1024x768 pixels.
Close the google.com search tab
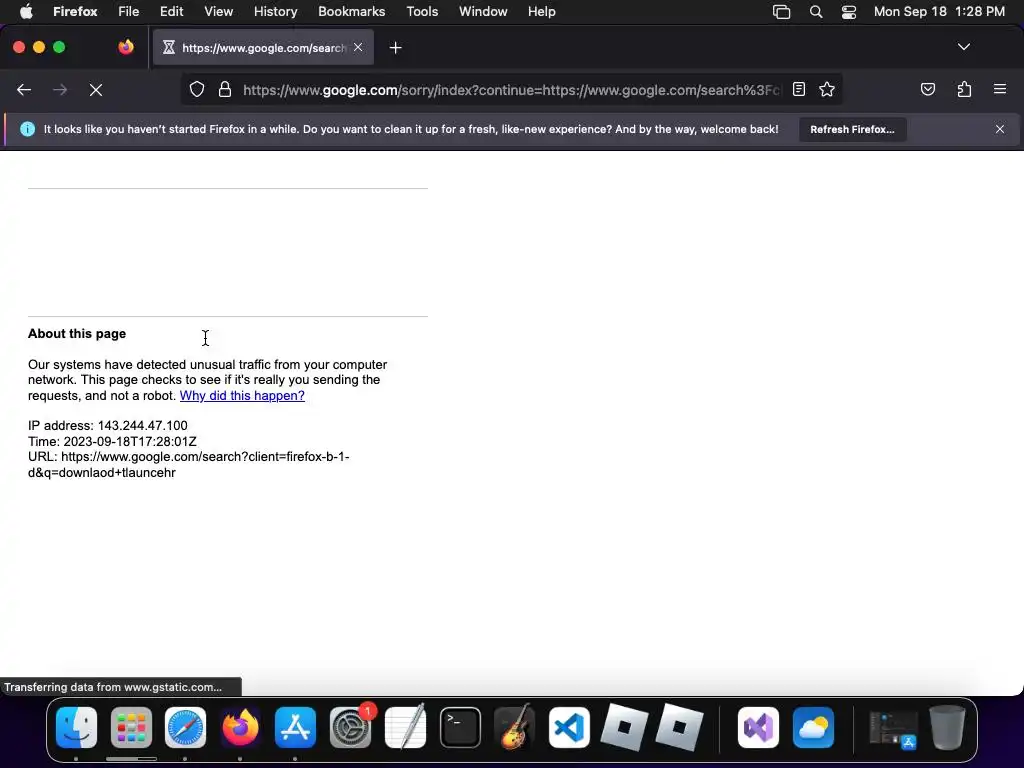[x=358, y=47]
